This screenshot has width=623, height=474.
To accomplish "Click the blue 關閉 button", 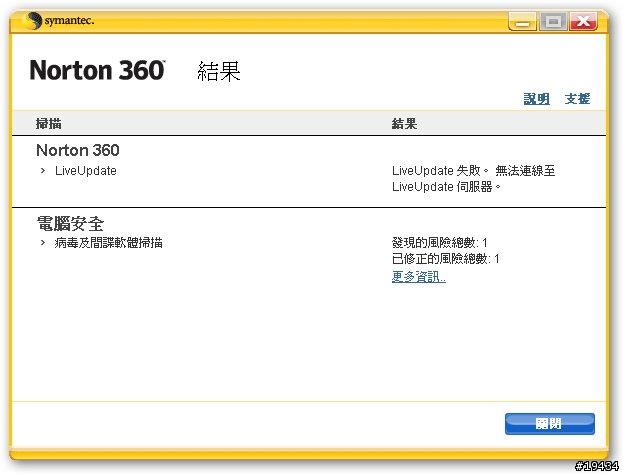I will (x=549, y=424).
